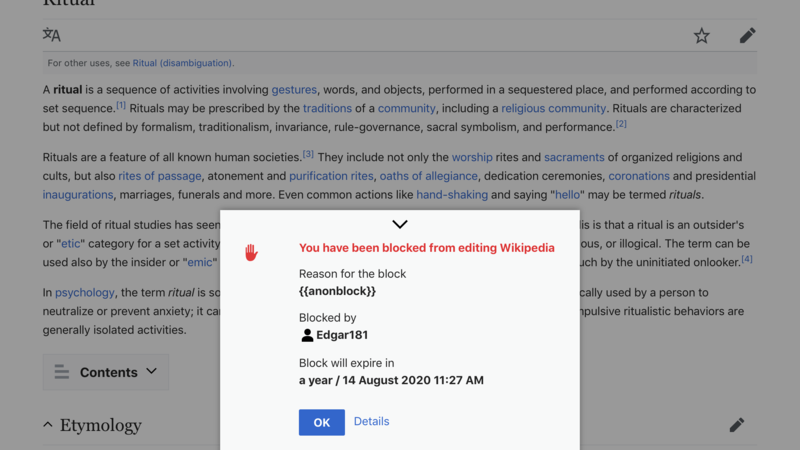This screenshot has width=800, height=450.
Task: Click the language translation icon
Action: [x=52, y=35]
